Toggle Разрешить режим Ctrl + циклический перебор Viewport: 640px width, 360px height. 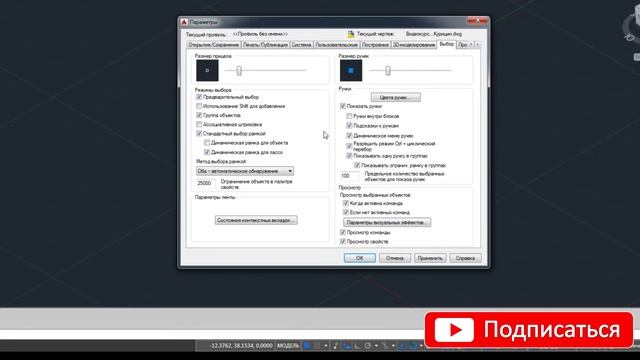pos(349,146)
